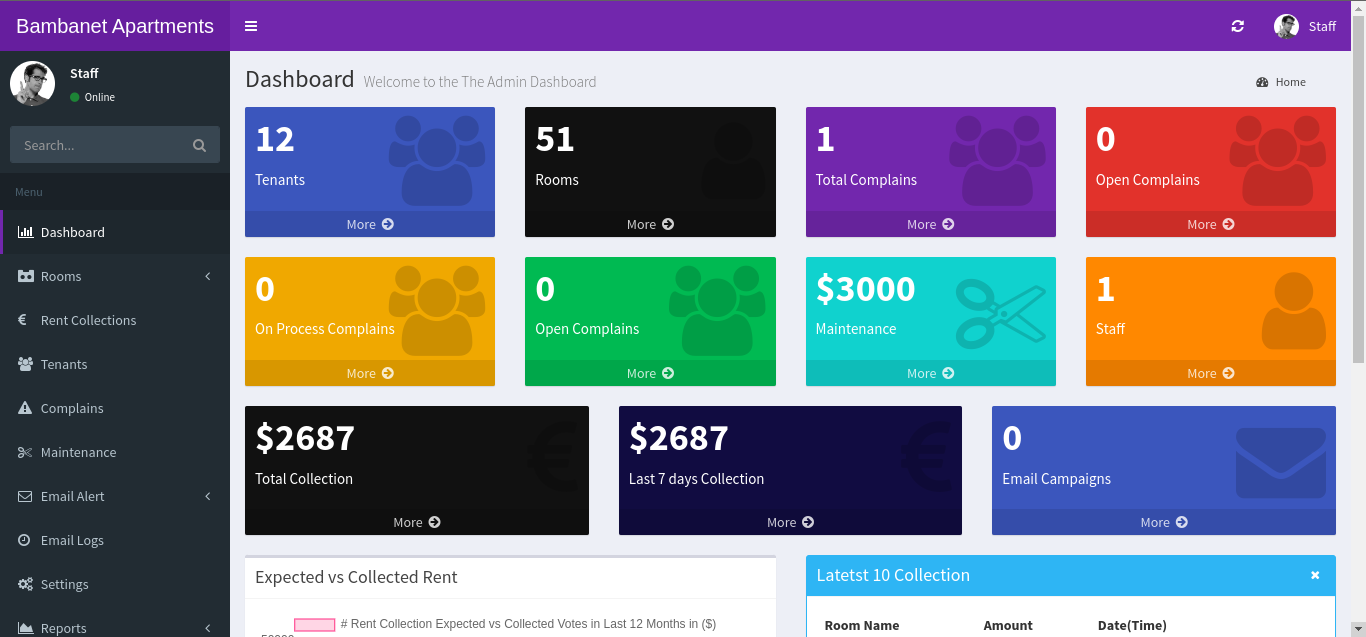Click the Rent Collection chart legend label
The width and height of the screenshot is (1366, 637).
(528, 624)
